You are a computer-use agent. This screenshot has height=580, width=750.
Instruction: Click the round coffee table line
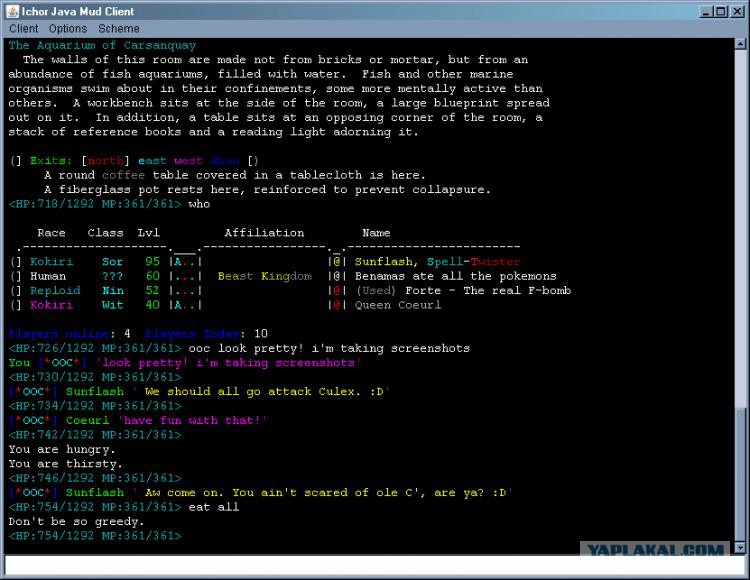pos(234,175)
